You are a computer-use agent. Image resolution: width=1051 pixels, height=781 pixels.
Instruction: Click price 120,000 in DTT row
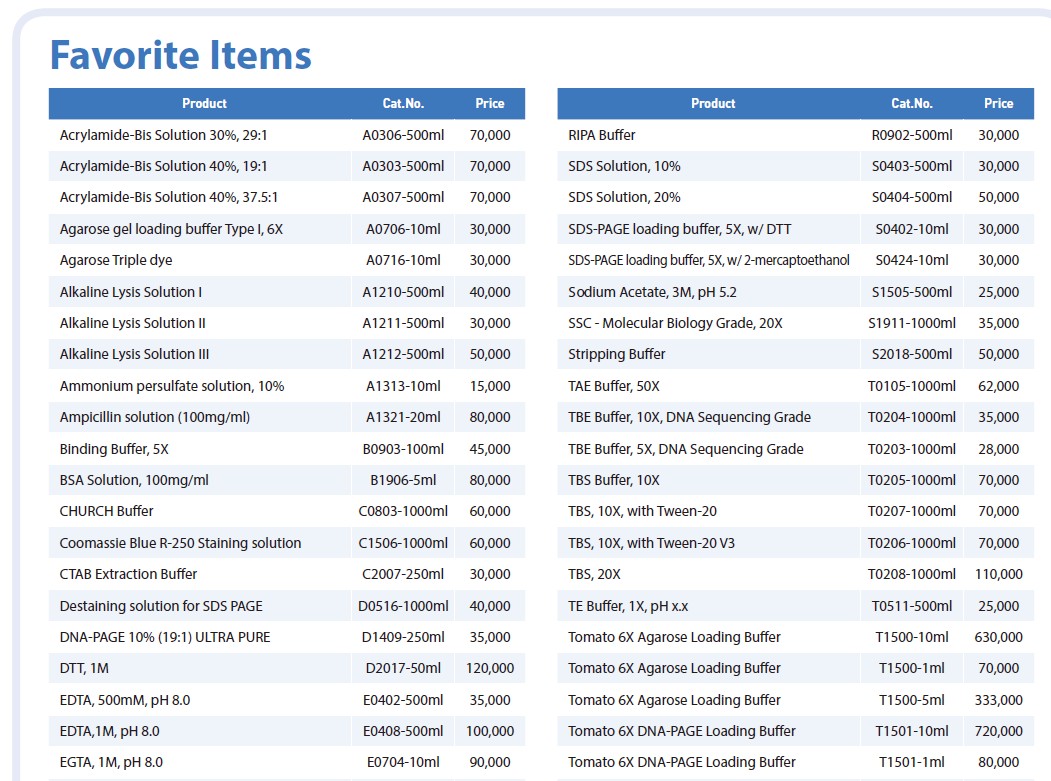(x=490, y=668)
